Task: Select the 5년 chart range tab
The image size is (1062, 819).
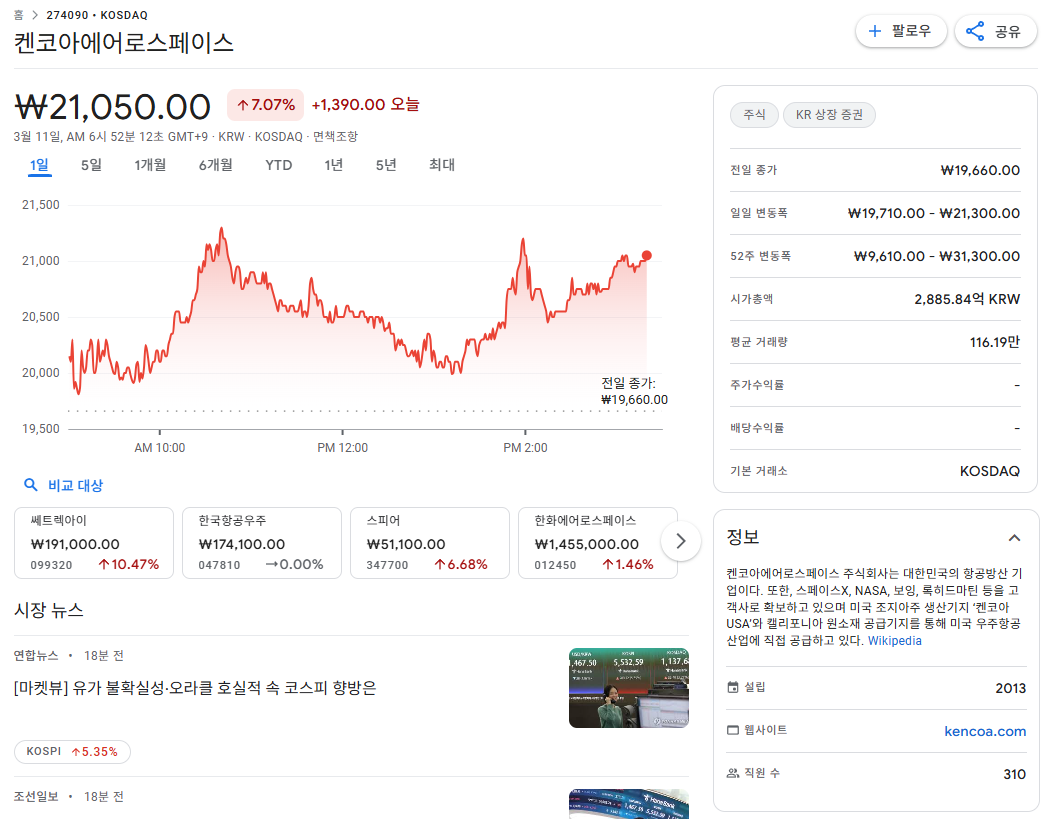Action: tap(386, 165)
